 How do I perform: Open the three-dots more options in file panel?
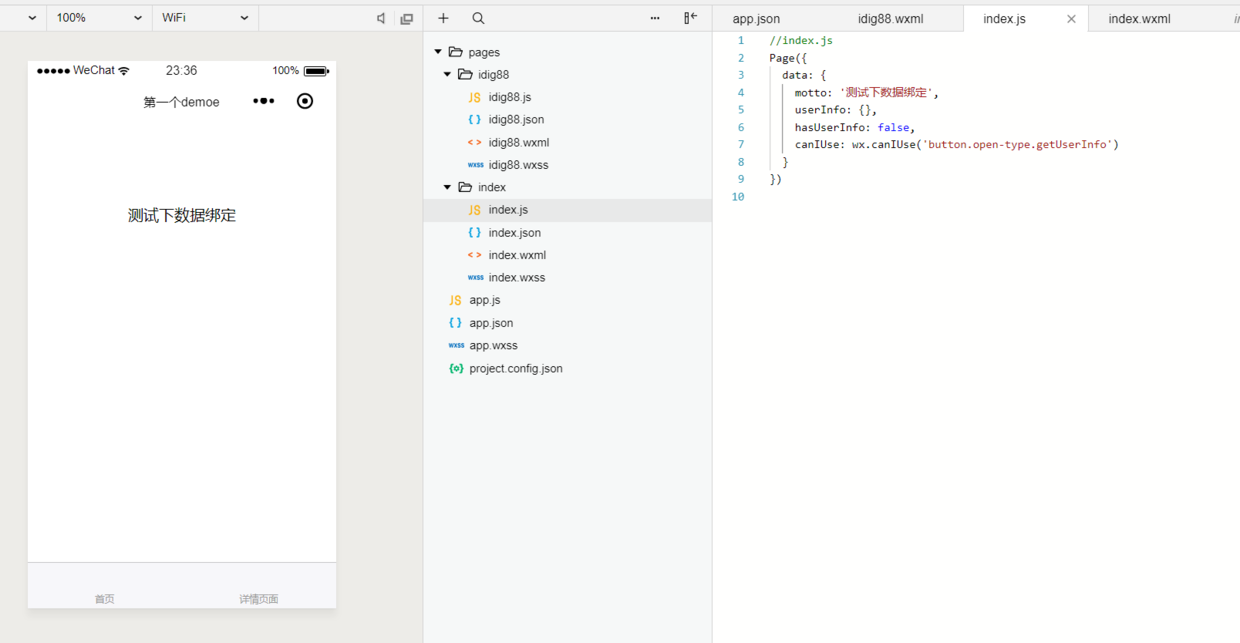coord(655,18)
